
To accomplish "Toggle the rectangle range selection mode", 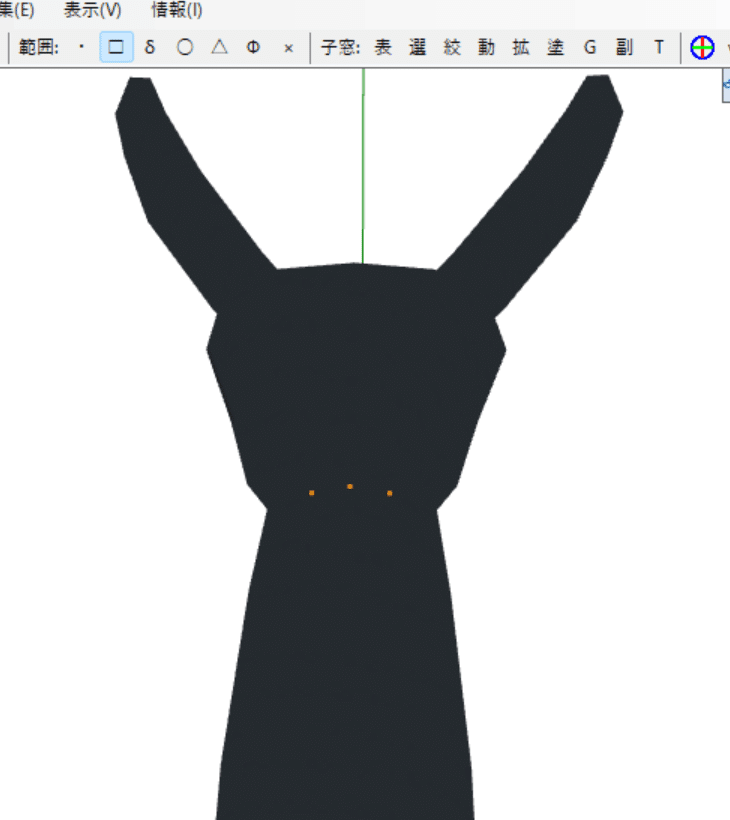I will coord(116,47).
